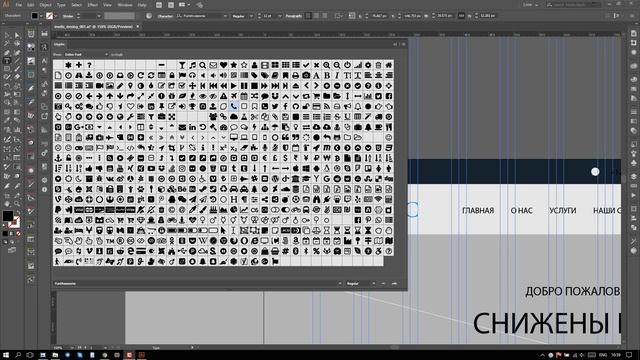Switch to the Glyphs panel tab
640x360 pixels.
[x=60, y=44]
